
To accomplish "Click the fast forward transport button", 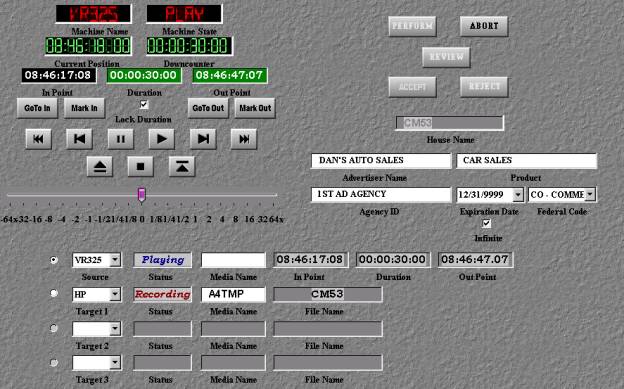I will [x=244, y=139].
